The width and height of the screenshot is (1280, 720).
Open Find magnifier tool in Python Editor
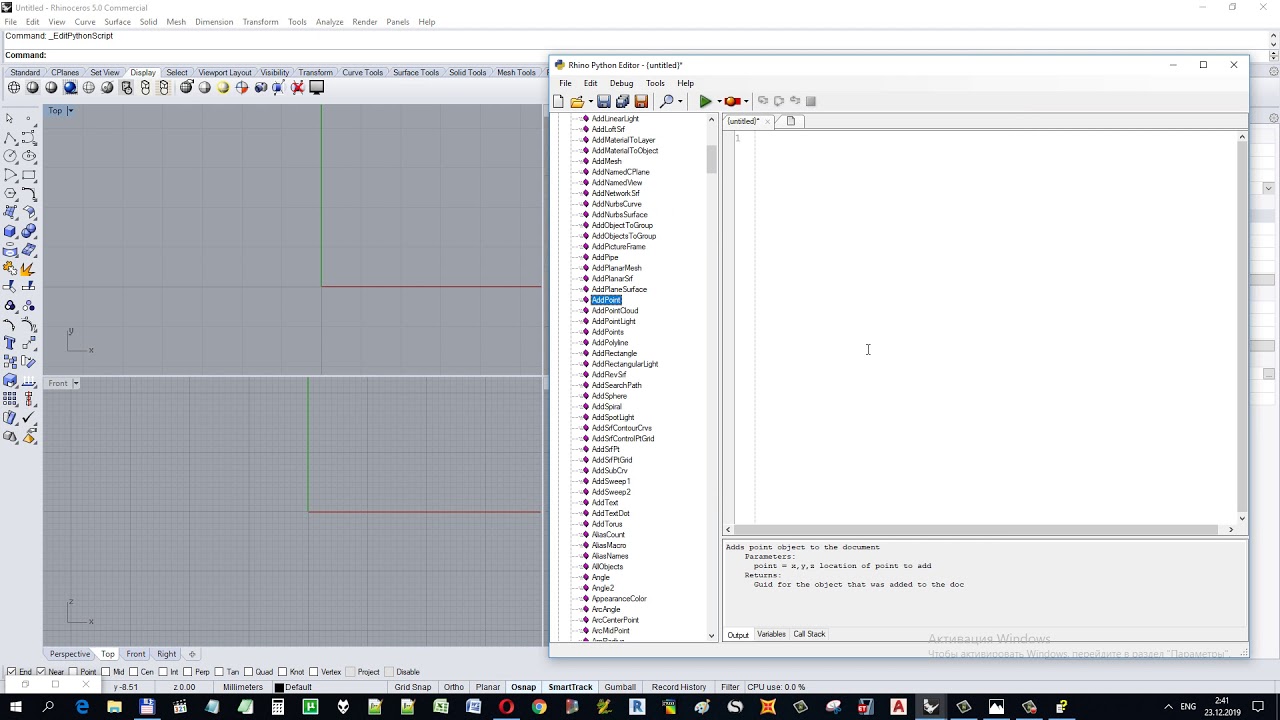coord(667,101)
